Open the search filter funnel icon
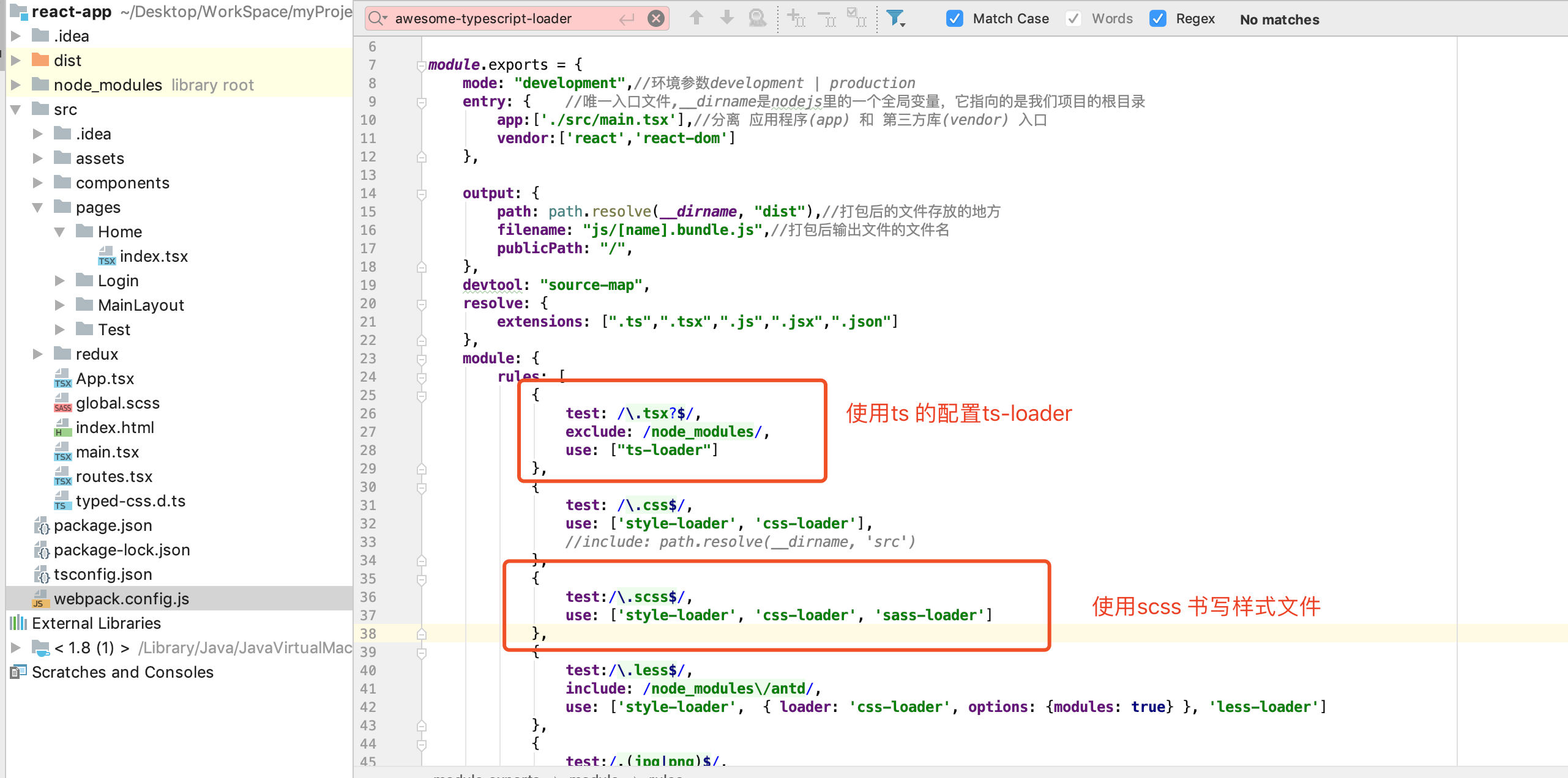 (896, 18)
